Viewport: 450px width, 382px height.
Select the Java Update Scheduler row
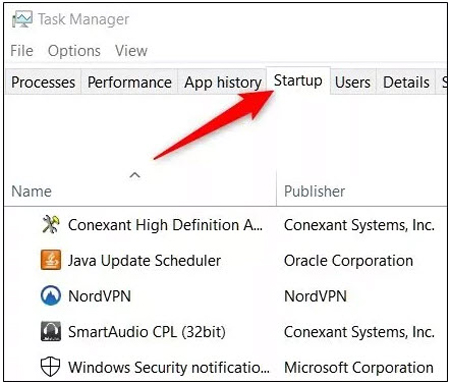[226, 260]
